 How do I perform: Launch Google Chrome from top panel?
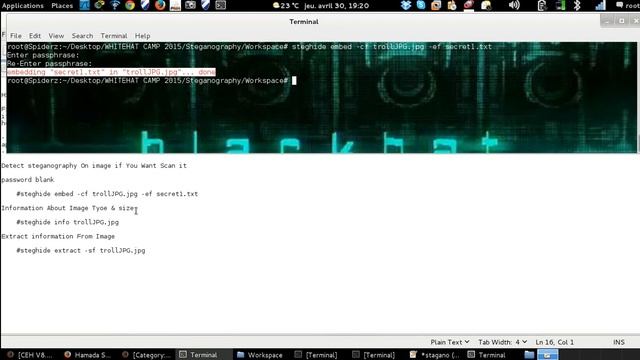[x=130, y=5]
